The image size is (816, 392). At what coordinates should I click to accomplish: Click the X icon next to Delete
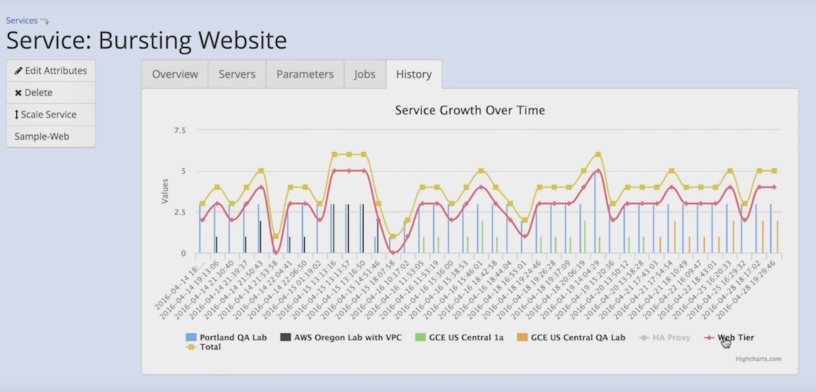click(x=18, y=93)
